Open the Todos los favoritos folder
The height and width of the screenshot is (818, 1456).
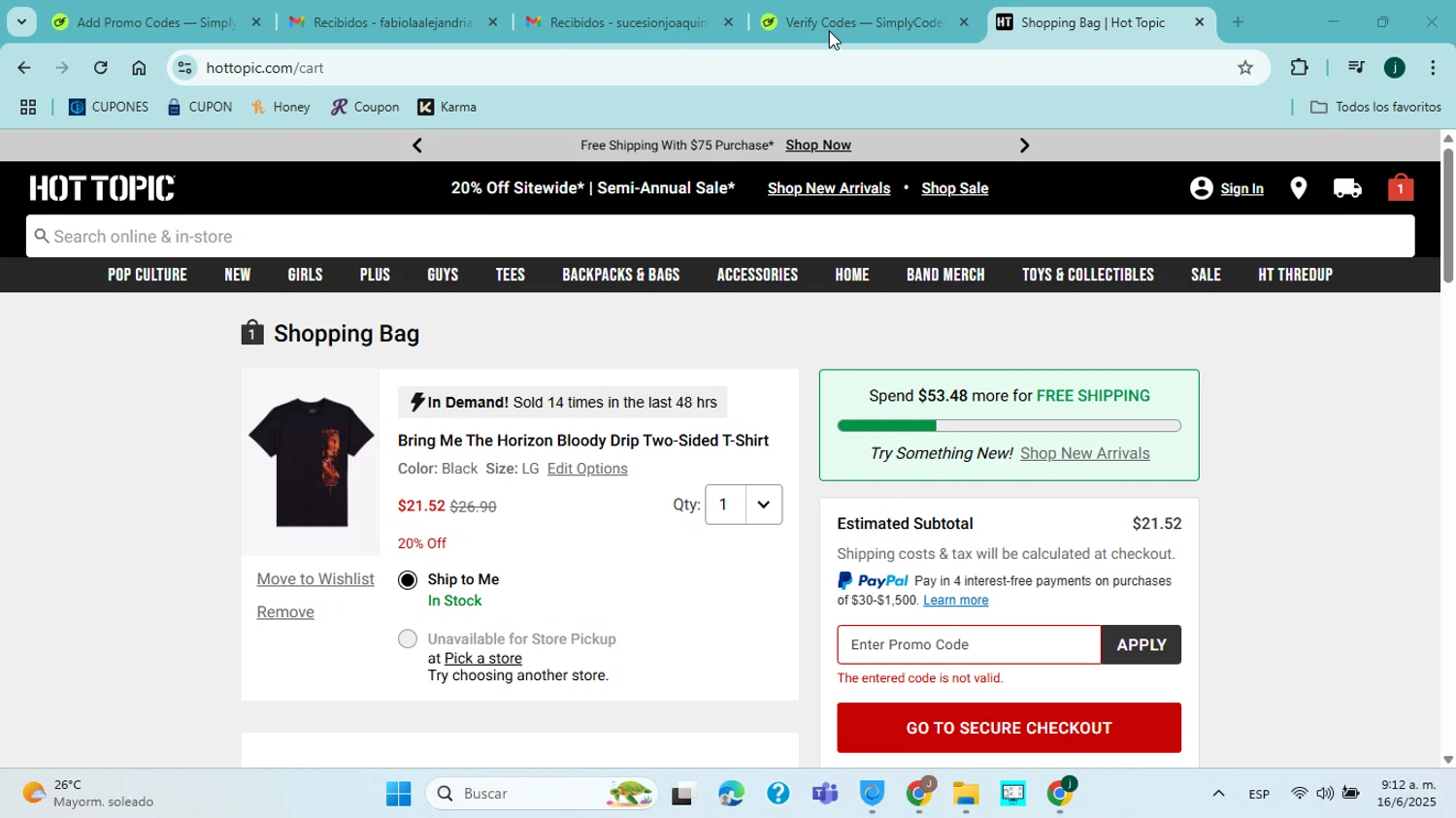(1375, 107)
